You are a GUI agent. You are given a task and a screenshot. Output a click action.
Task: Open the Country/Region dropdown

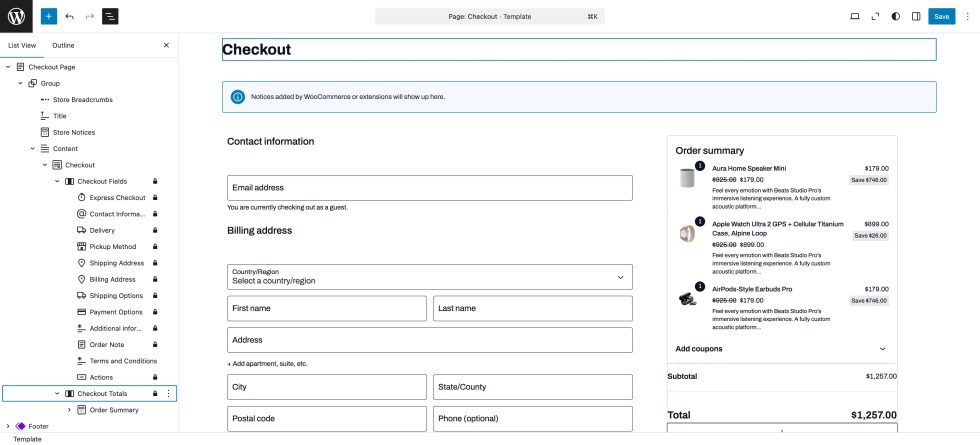(x=429, y=277)
